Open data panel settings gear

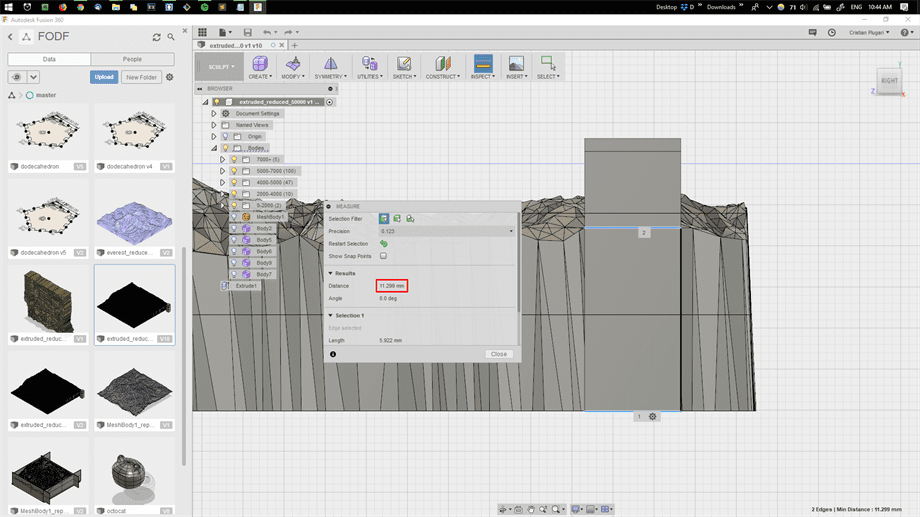pyautogui.click(x=170, y=77)
